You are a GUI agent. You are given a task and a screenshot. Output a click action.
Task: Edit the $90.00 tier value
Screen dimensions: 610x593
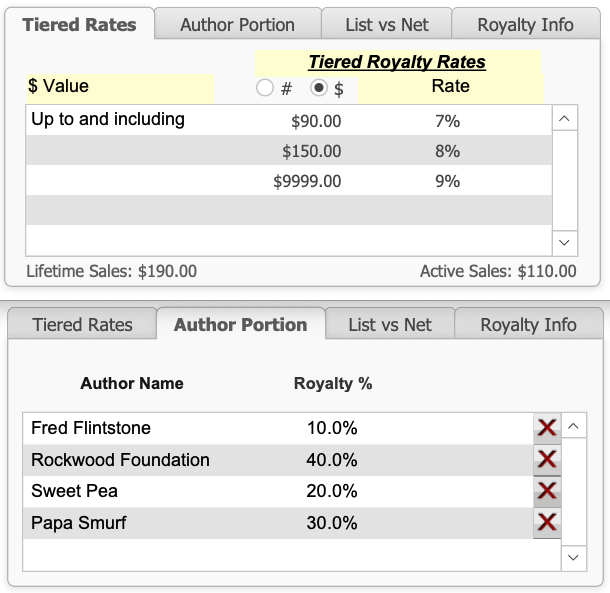click(x=316, y=122)
